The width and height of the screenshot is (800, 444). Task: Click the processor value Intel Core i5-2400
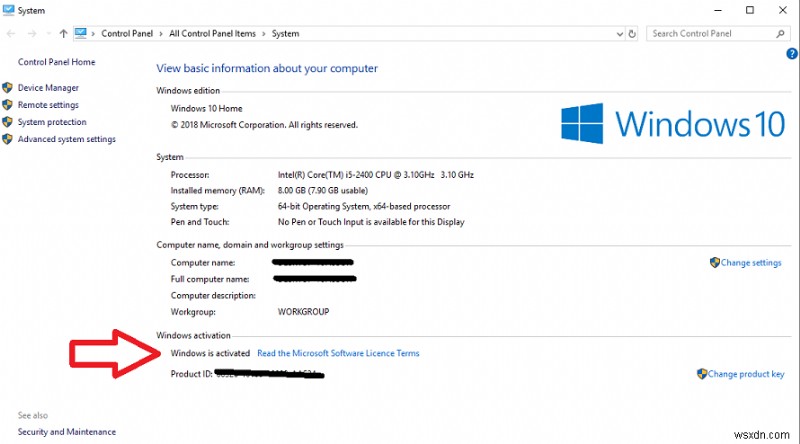[x=376, y=175]
